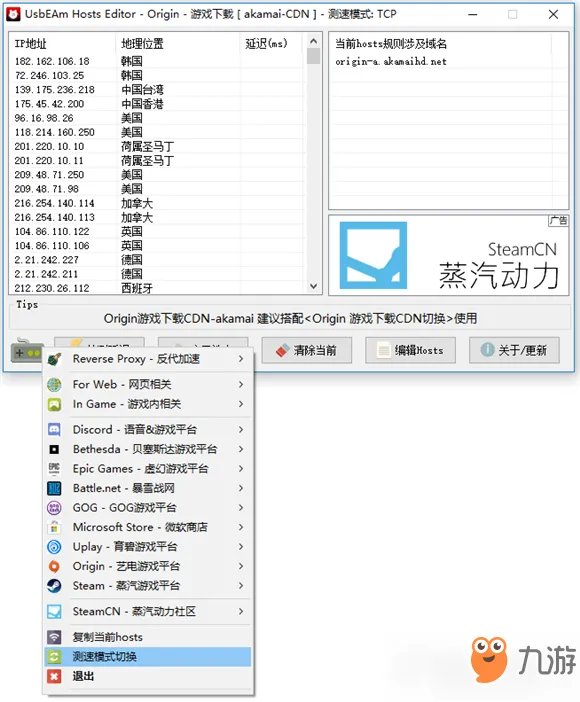580x702 pixels.
Task: Click the eraser icon on 清除当前 button
Action: [283, 350]
